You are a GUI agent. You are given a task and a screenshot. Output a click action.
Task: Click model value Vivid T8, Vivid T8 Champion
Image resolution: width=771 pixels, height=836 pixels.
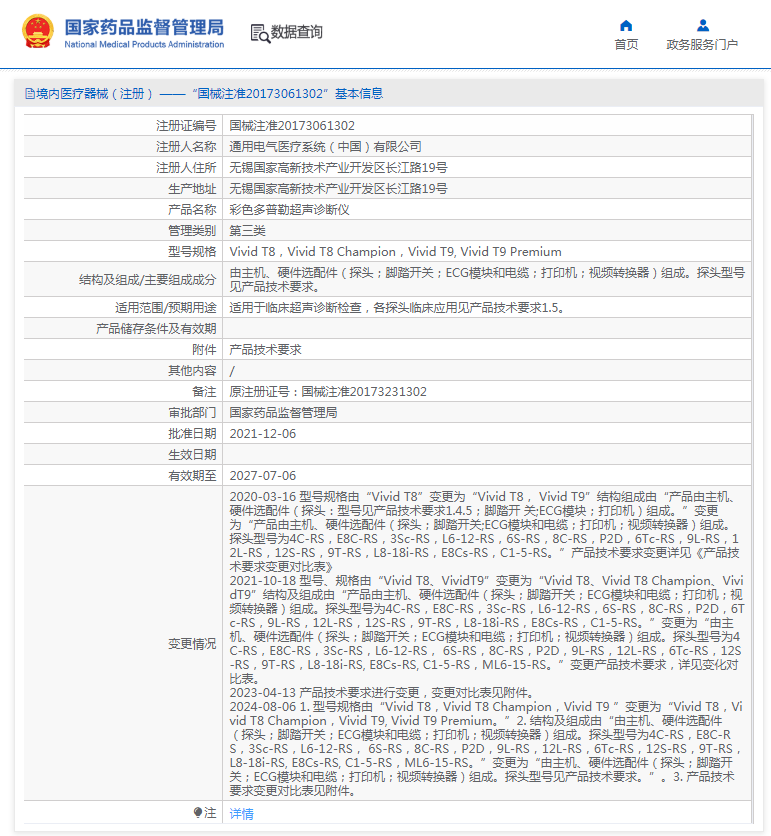click(396, 252)
